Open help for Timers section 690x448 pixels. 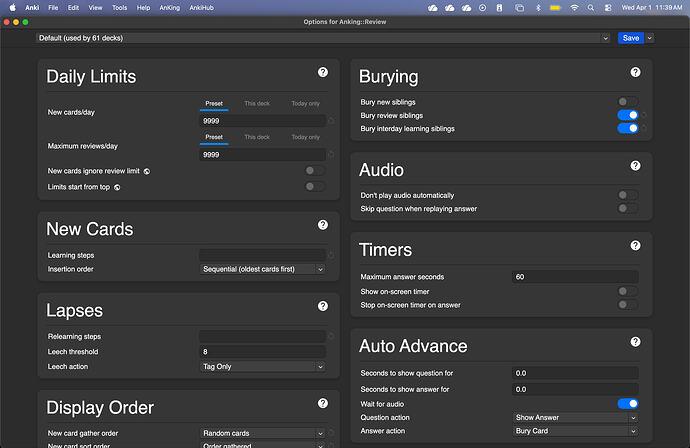(635, 245)
